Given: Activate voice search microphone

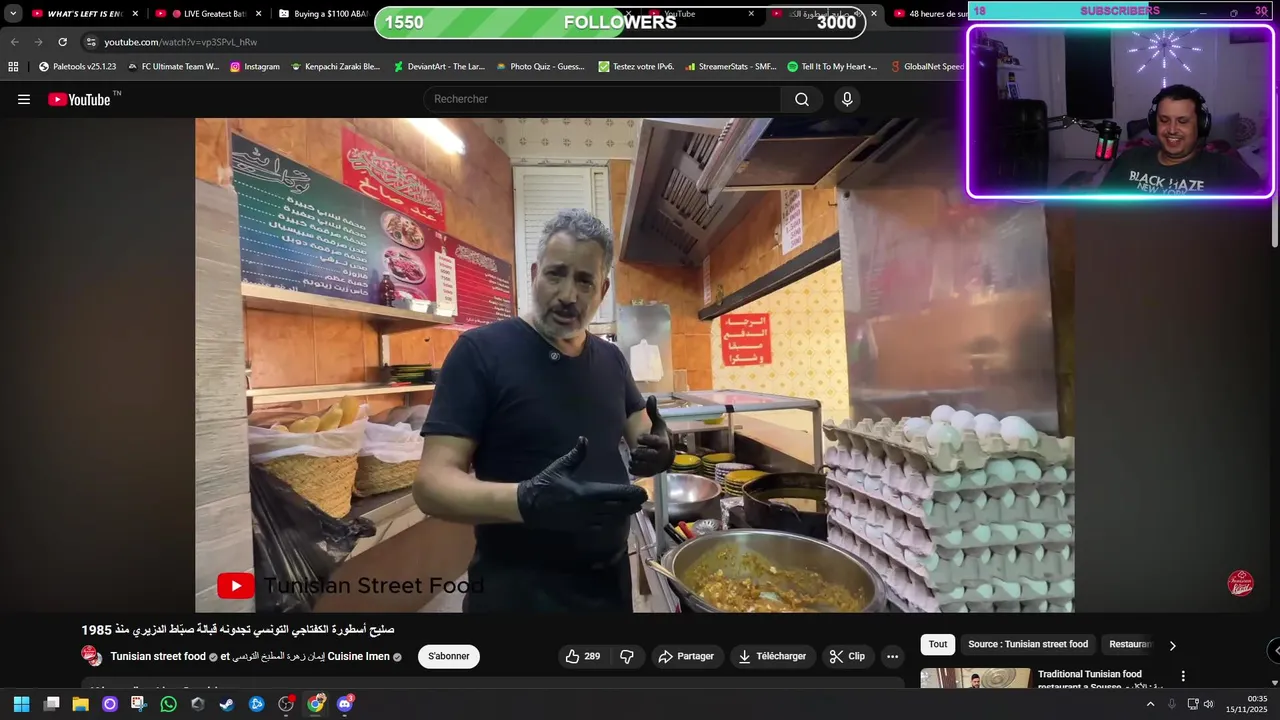Looking at the screenshot, I should tap(847, 99).
